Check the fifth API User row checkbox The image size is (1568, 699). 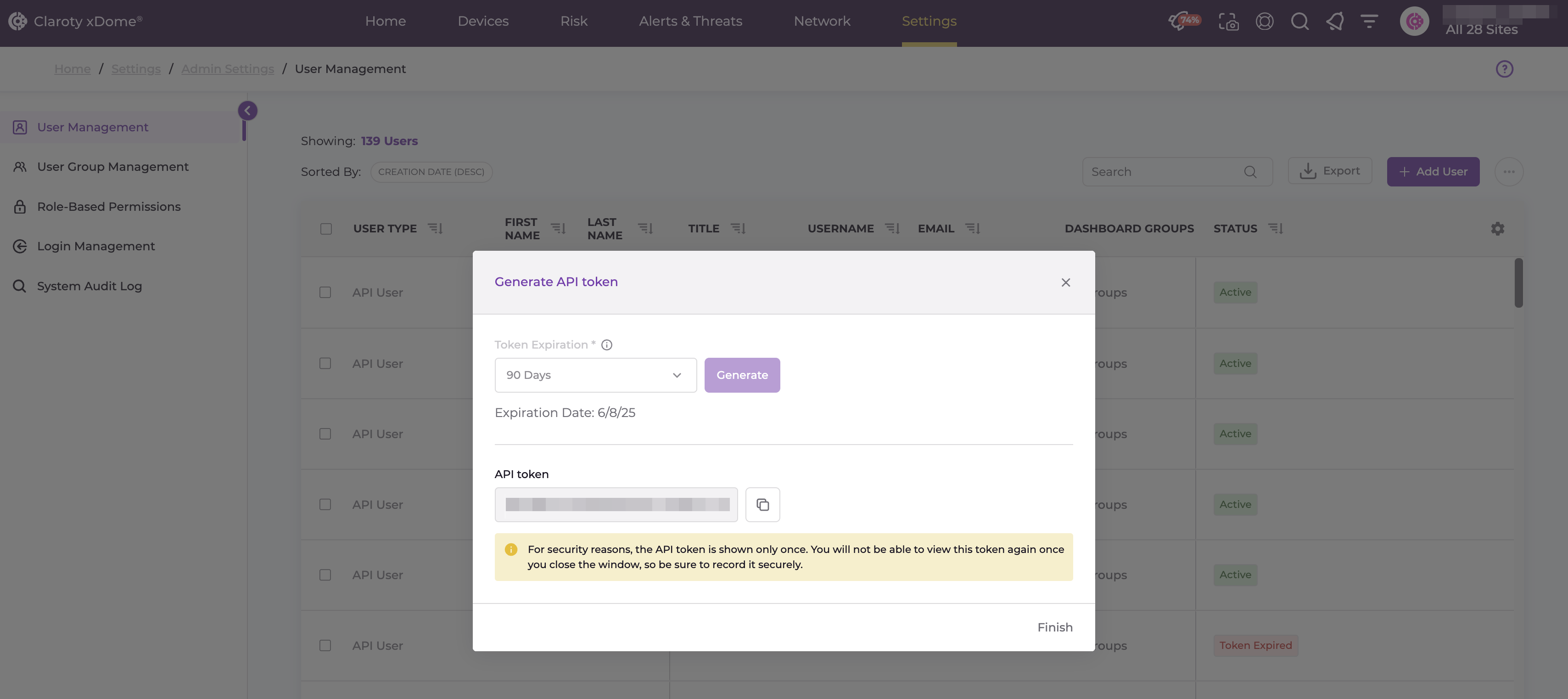[325, 575]
